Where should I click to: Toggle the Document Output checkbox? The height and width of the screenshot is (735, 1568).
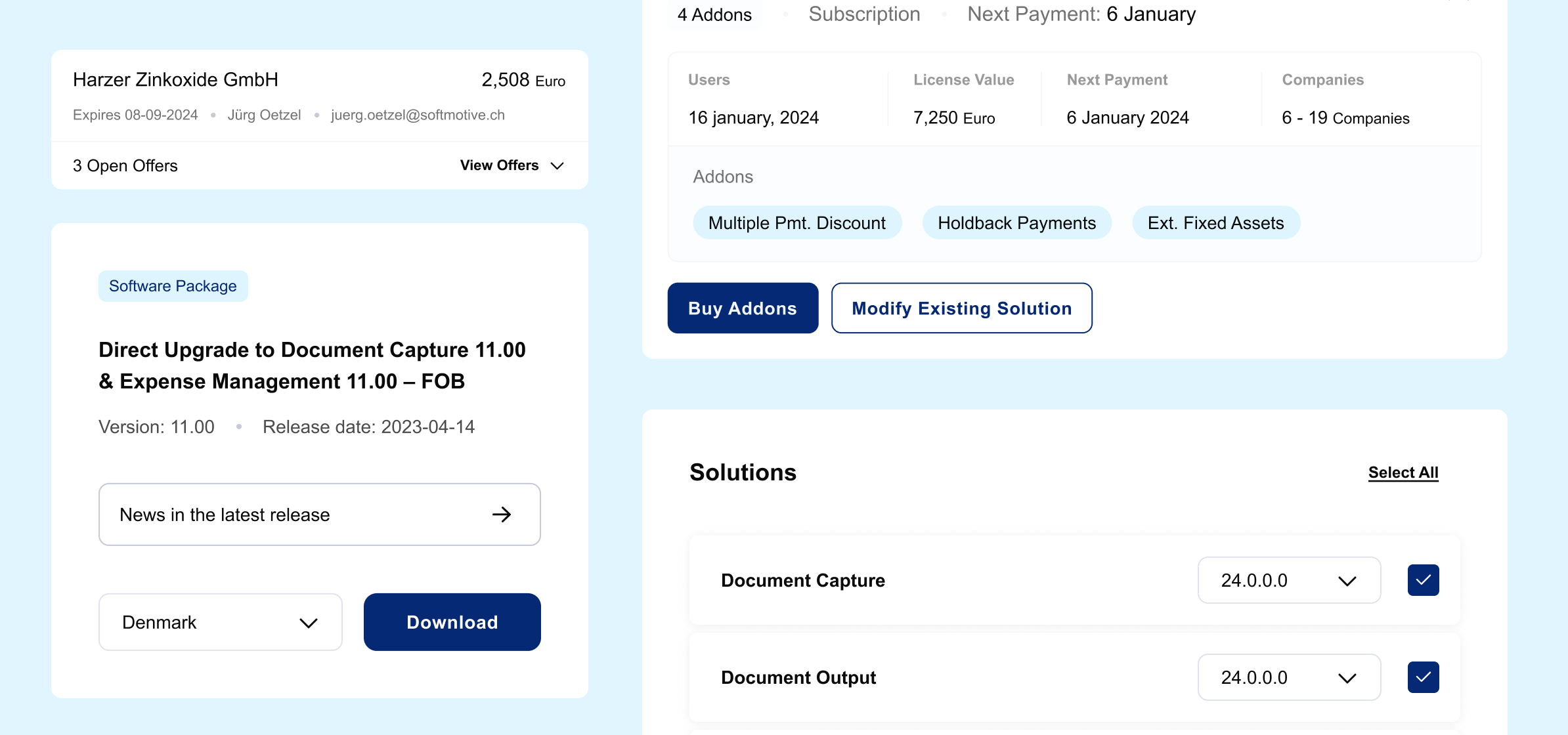click(x=1423, y=677)
